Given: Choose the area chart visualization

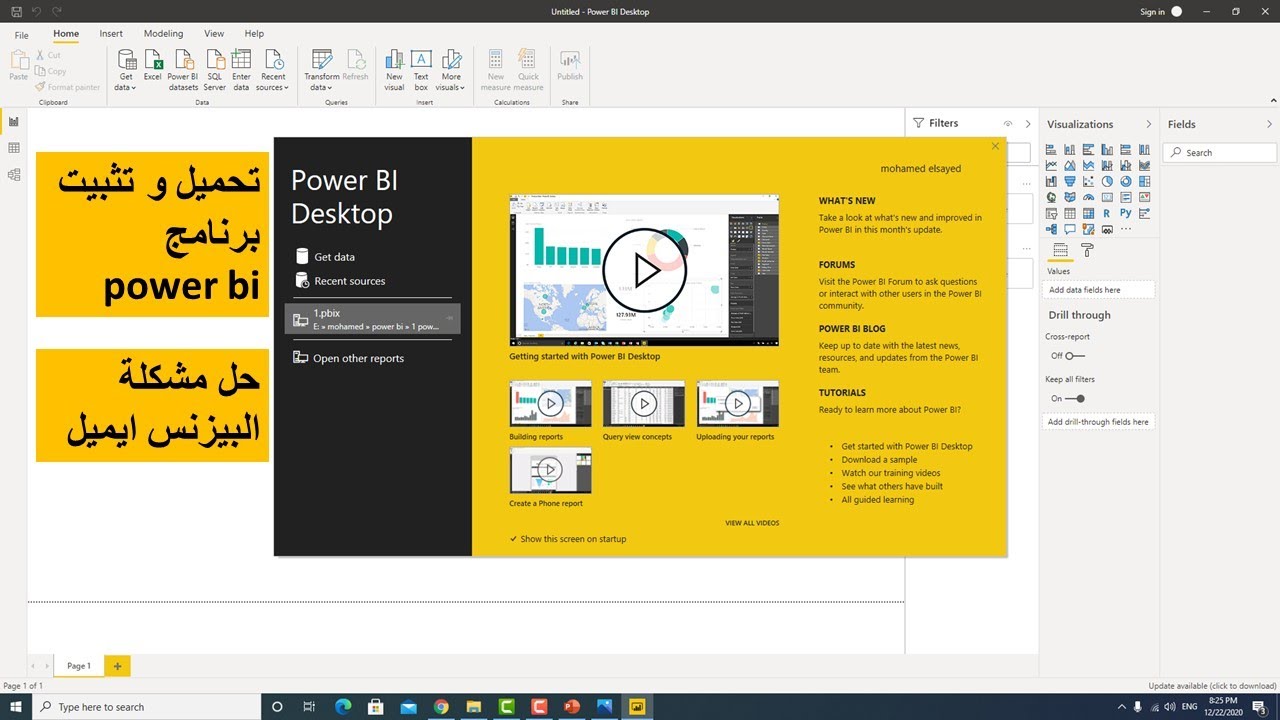Looking at the screenshot, I should pyautogui.click(x=1070, y=165).
